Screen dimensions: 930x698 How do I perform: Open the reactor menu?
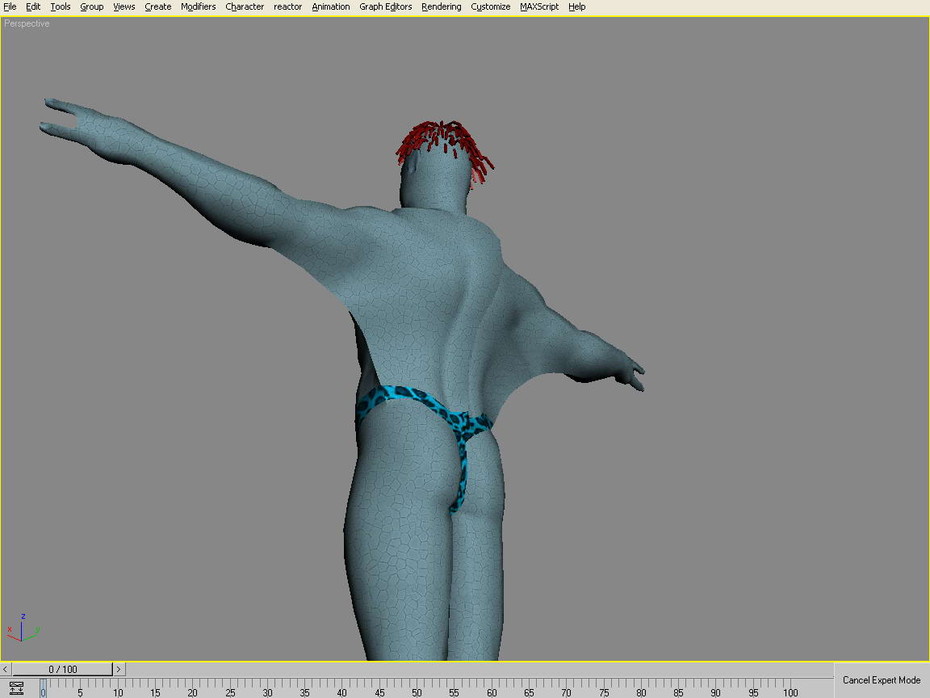288,7
